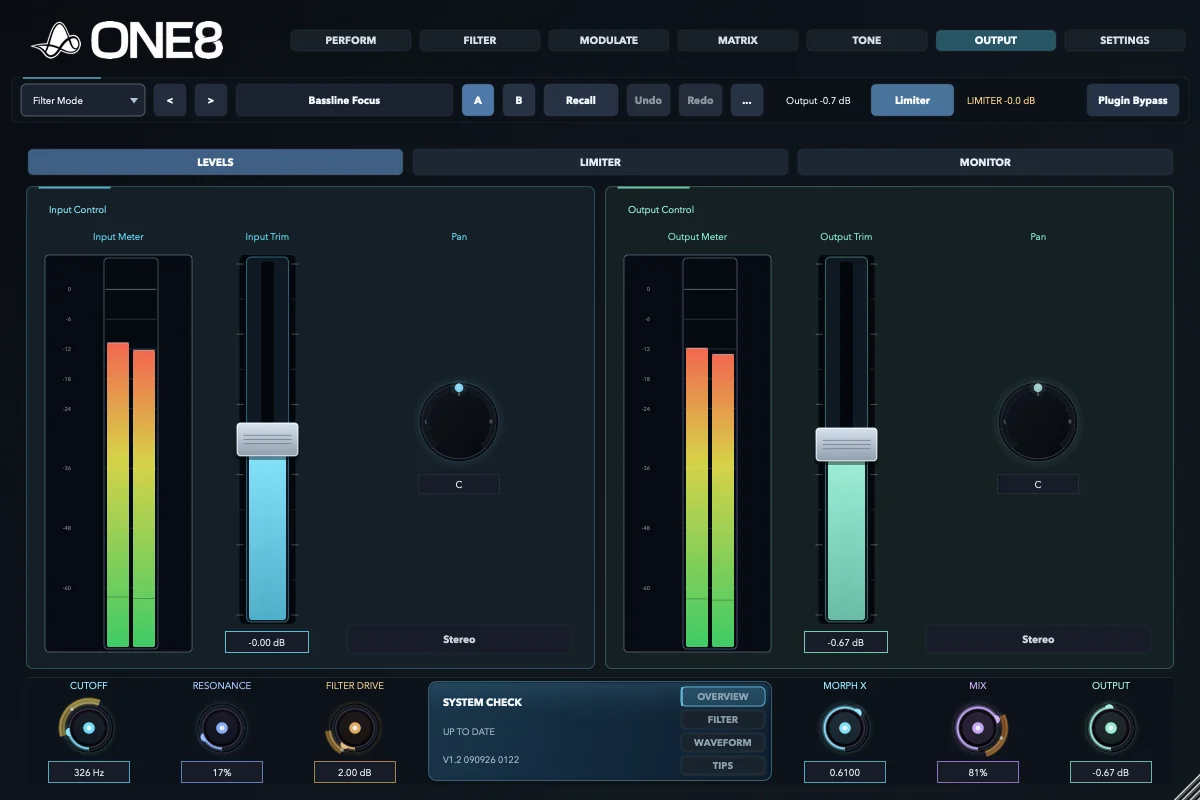Toggle Plugin Bypass
1200x800 pixels.
pyautogui.click(x=1133, y=100)
